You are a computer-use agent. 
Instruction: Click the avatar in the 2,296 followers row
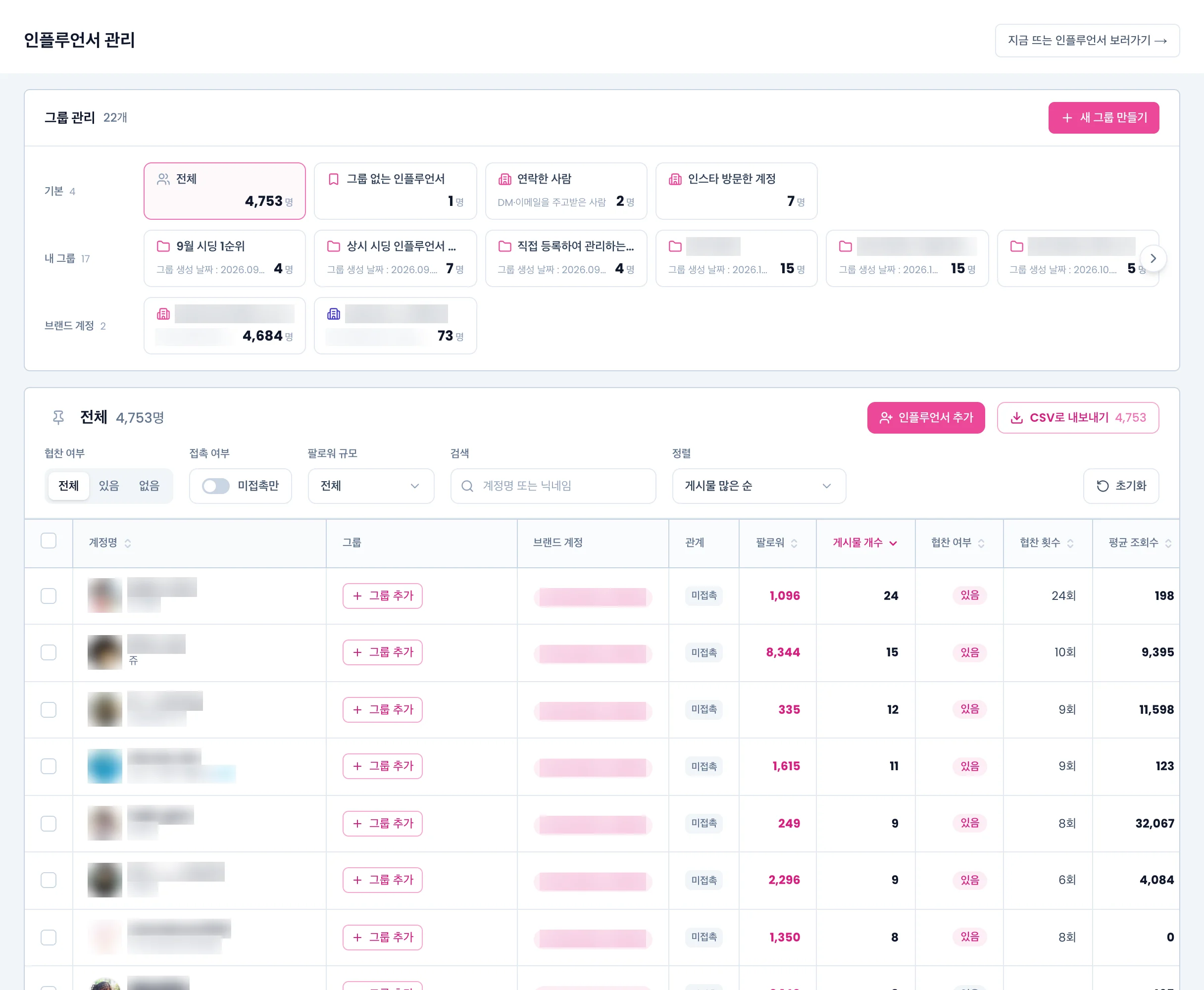click(x=105, y=880)
